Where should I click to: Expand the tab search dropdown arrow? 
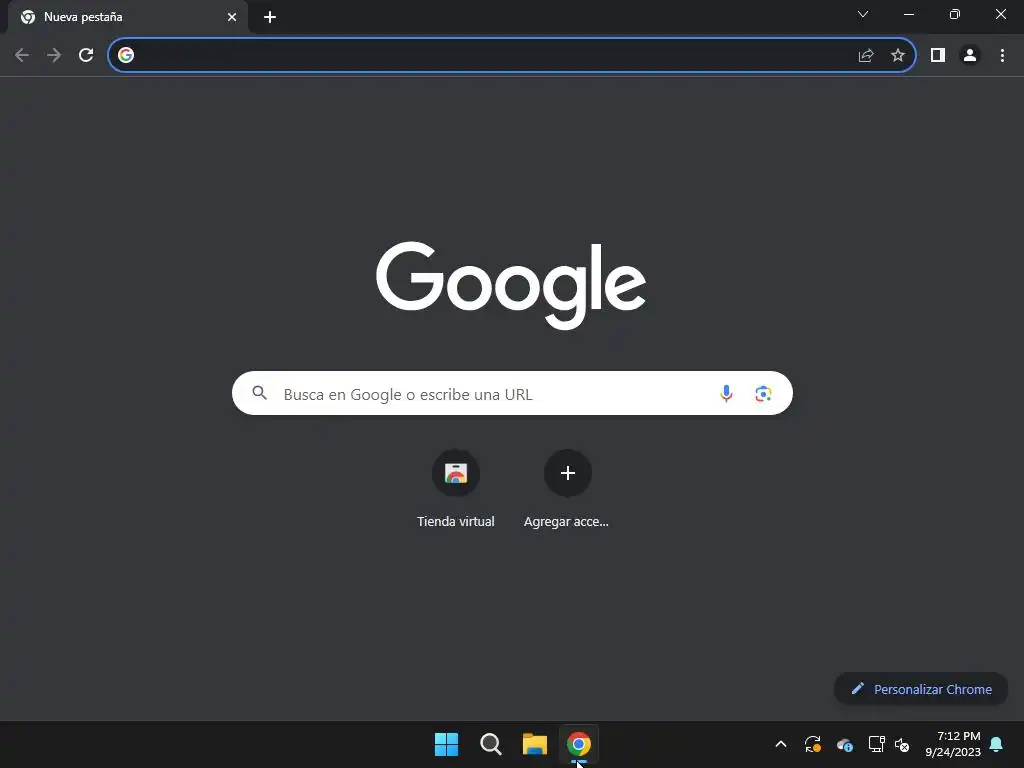coord(863,14)
